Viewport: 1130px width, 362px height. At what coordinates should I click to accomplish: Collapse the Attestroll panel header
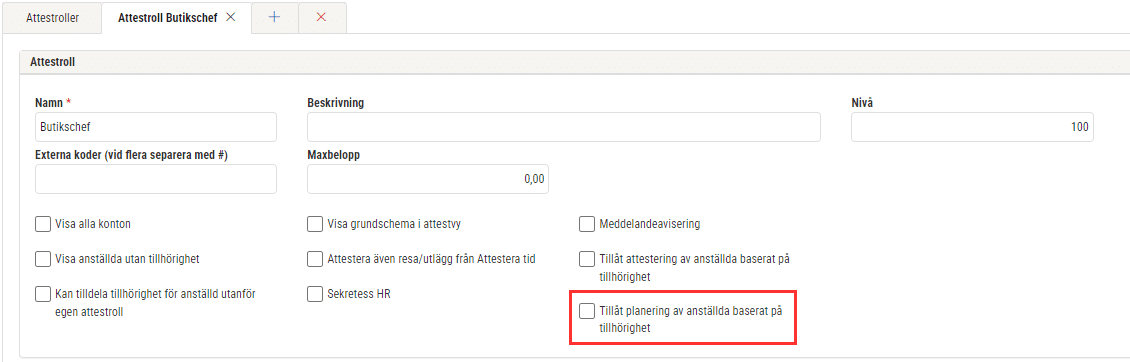(574, 62)
